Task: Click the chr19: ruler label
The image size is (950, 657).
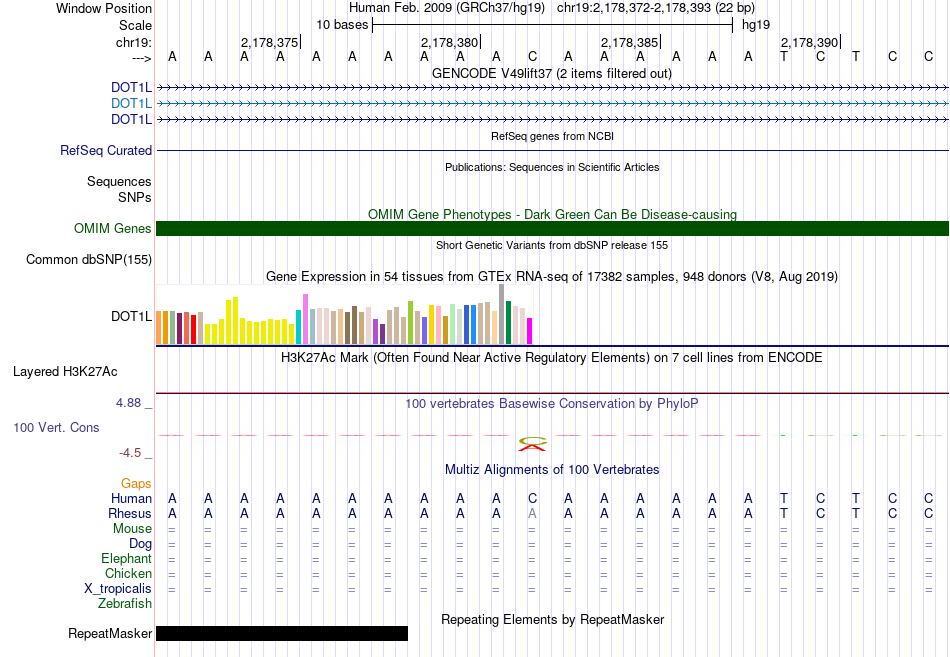Action: point(133,42)
